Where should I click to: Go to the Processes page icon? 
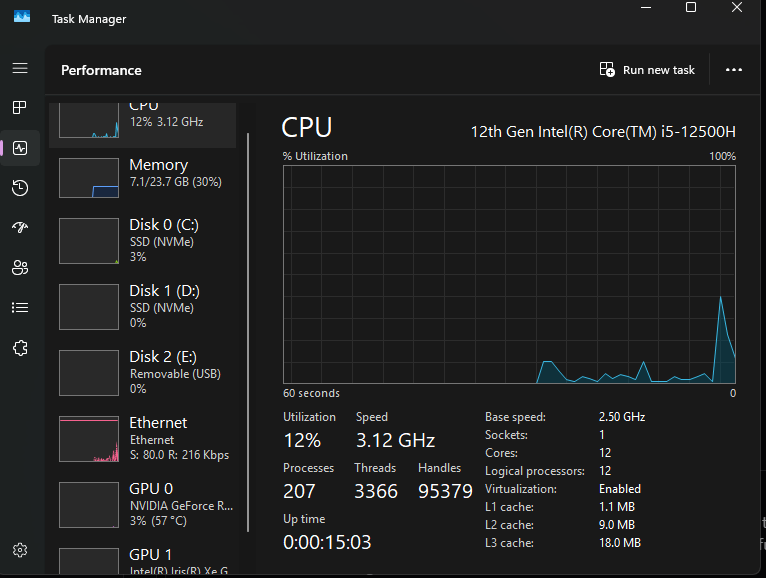pos(20,108)
